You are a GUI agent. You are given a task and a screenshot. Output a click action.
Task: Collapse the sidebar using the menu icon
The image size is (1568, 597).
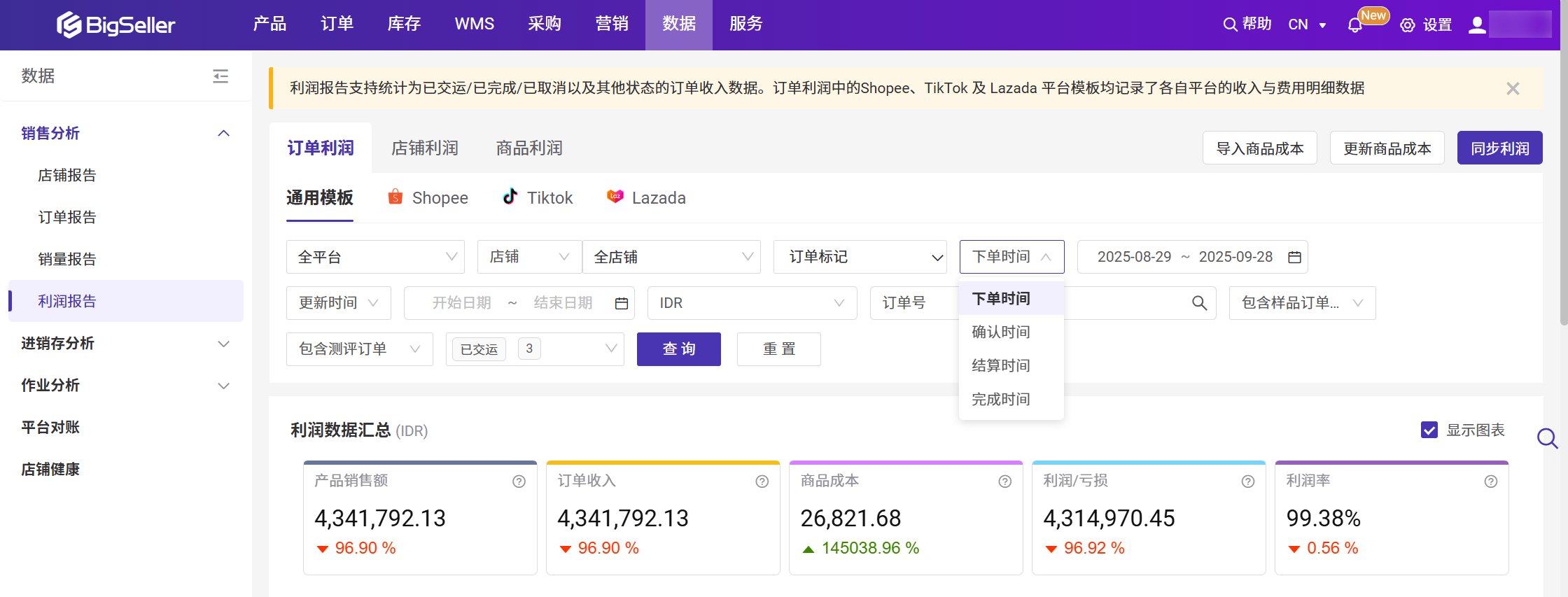point(220,76)
